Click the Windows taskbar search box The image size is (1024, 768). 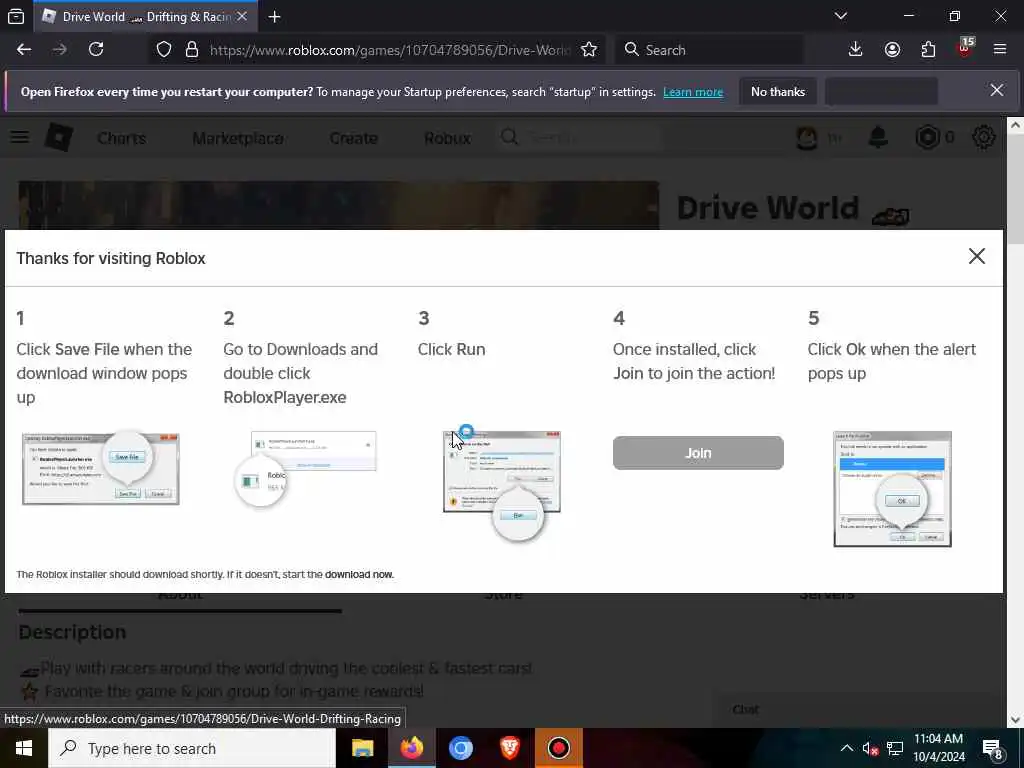click(191, 748)
